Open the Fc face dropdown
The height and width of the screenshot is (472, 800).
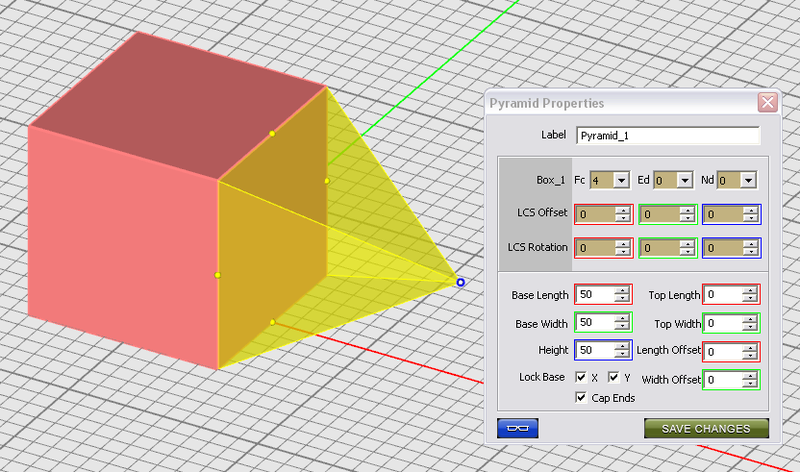621,180
